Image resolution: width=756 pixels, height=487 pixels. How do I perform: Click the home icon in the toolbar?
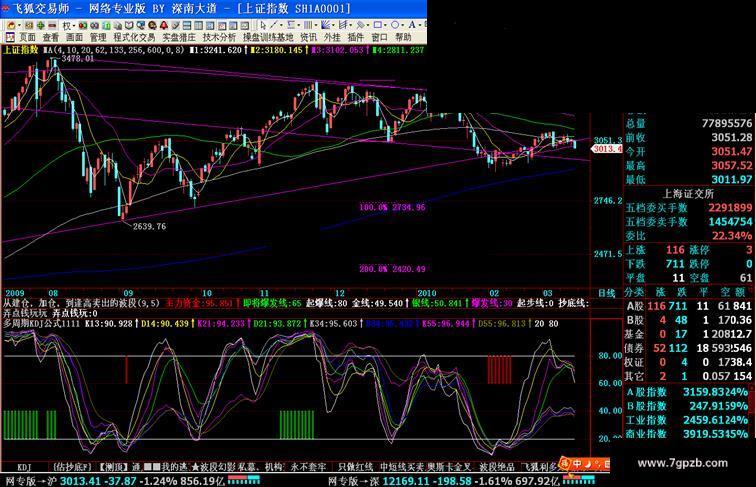click(11, 25)
